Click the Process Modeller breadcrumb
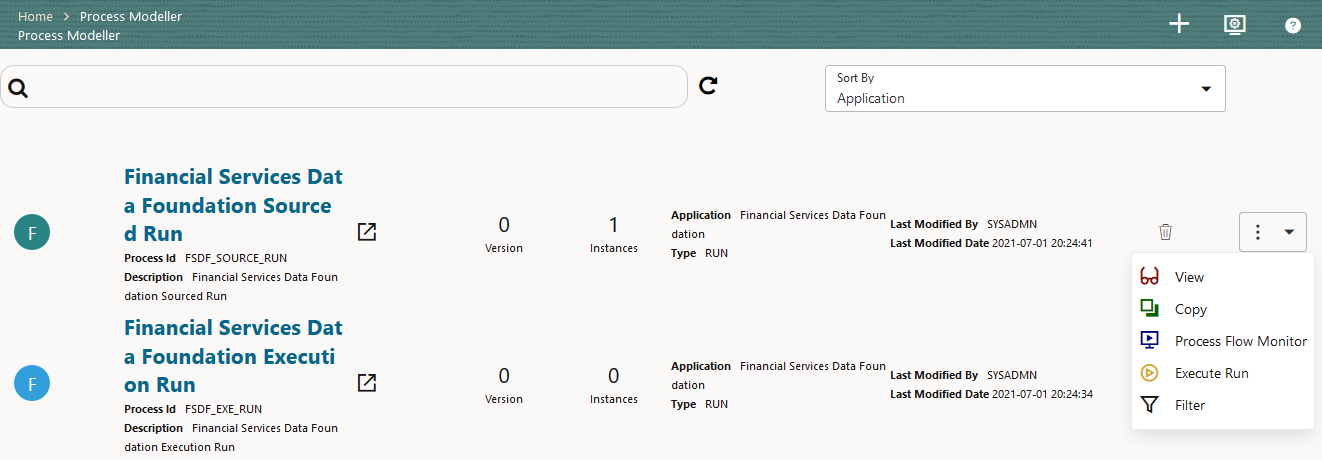 click(131, 17)
